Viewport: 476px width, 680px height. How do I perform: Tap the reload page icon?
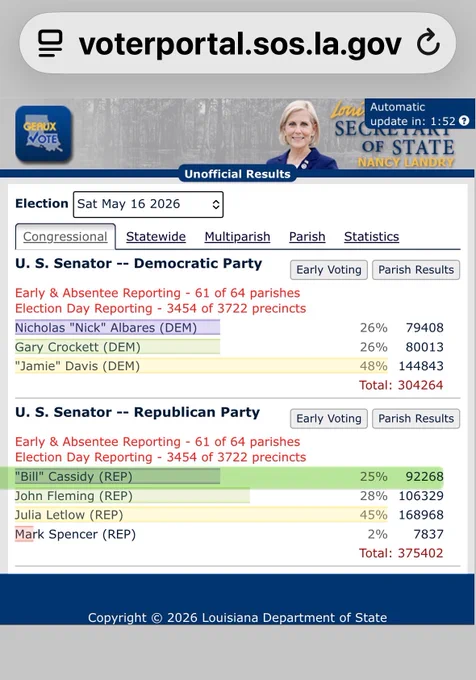point(428,42)
